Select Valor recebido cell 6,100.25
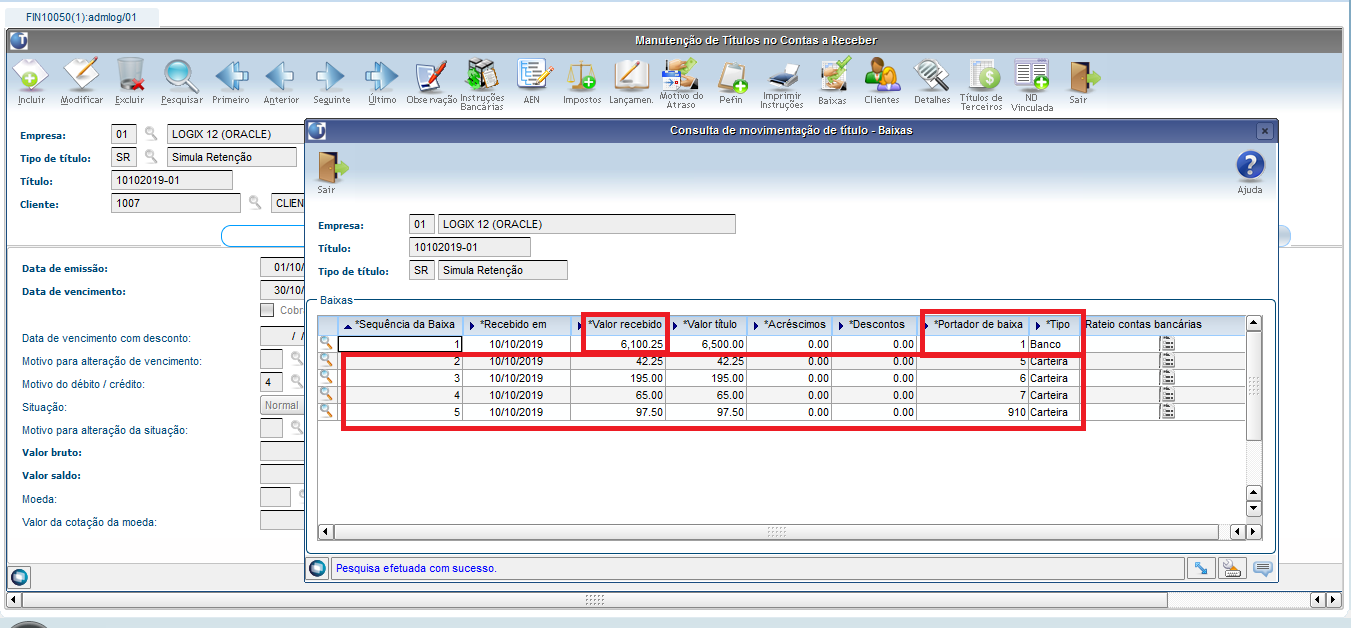This screenshot has height=628, width=1351. [x=620, y=344]
